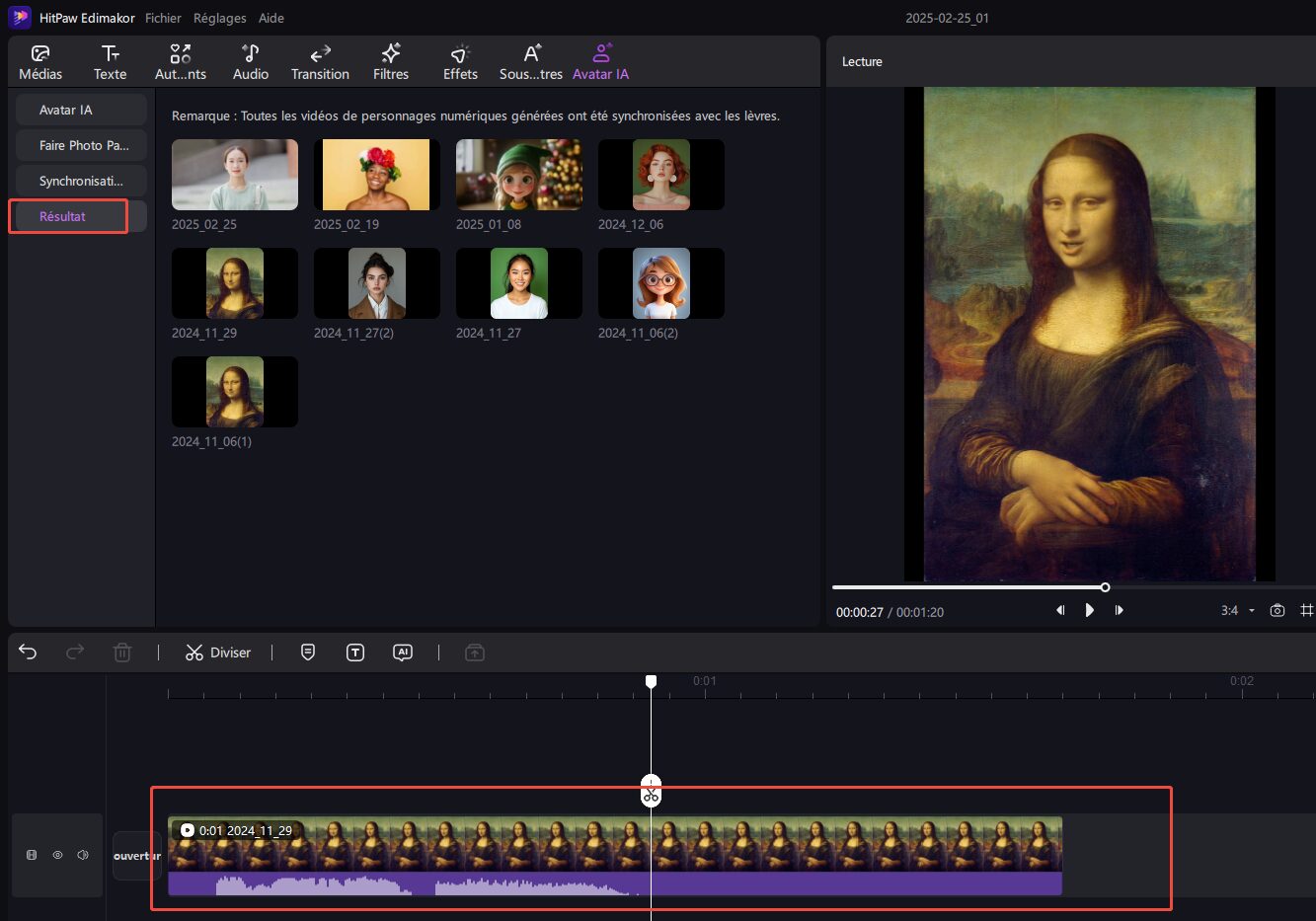Viewport: 1316px width, 921px height.
Task: Click the ouvertur cover button on track
Action: point(137,856)
